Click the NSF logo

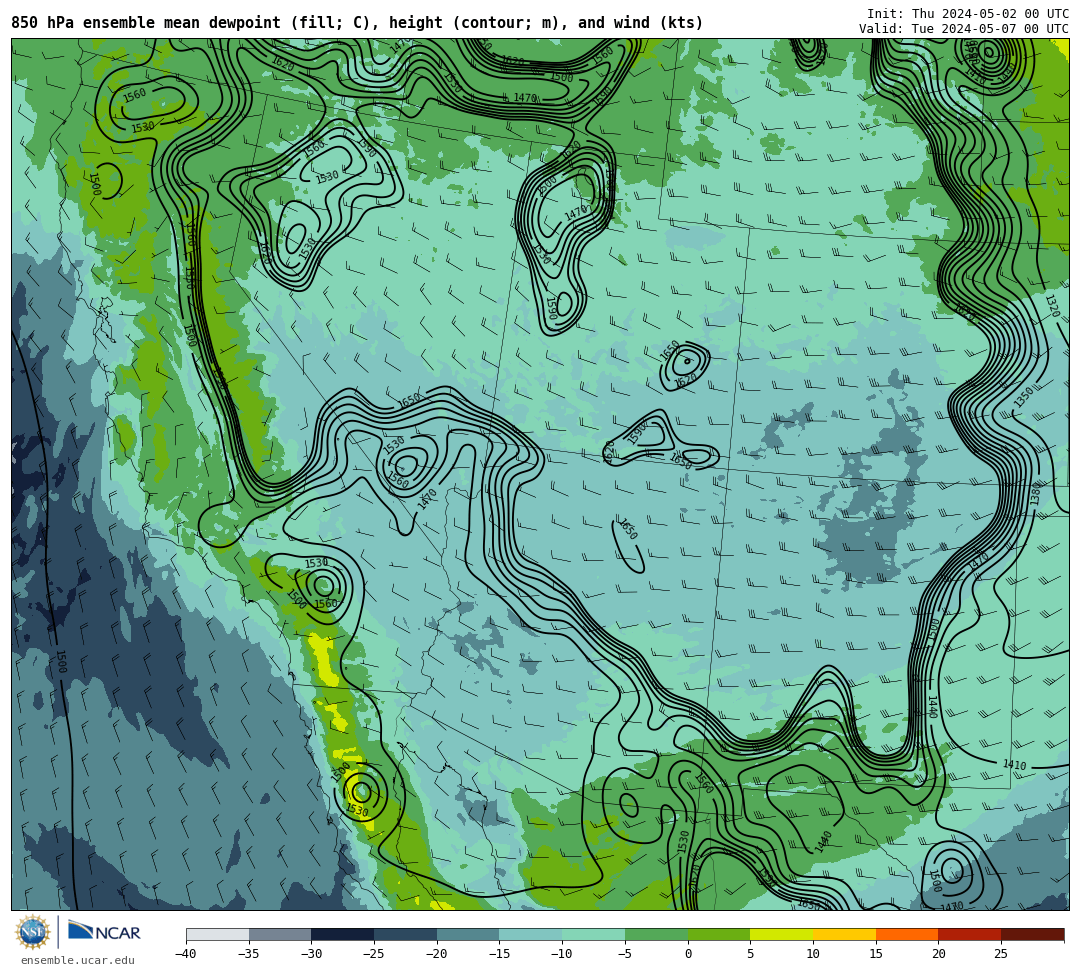click(32, 932)
